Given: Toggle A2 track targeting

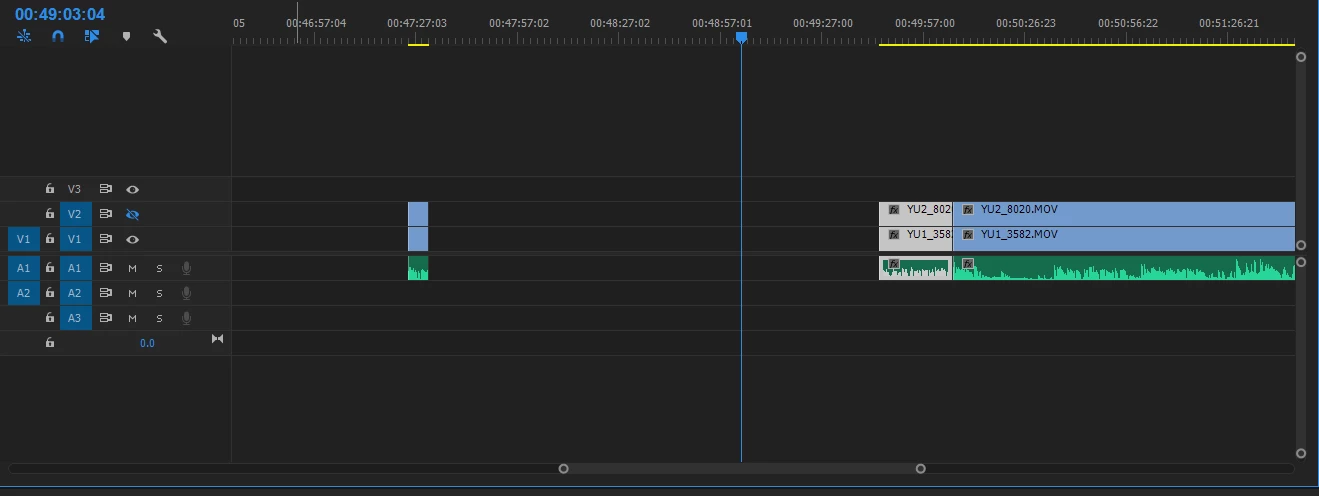Looking at the screenshot, I should (x=75, y=293).
